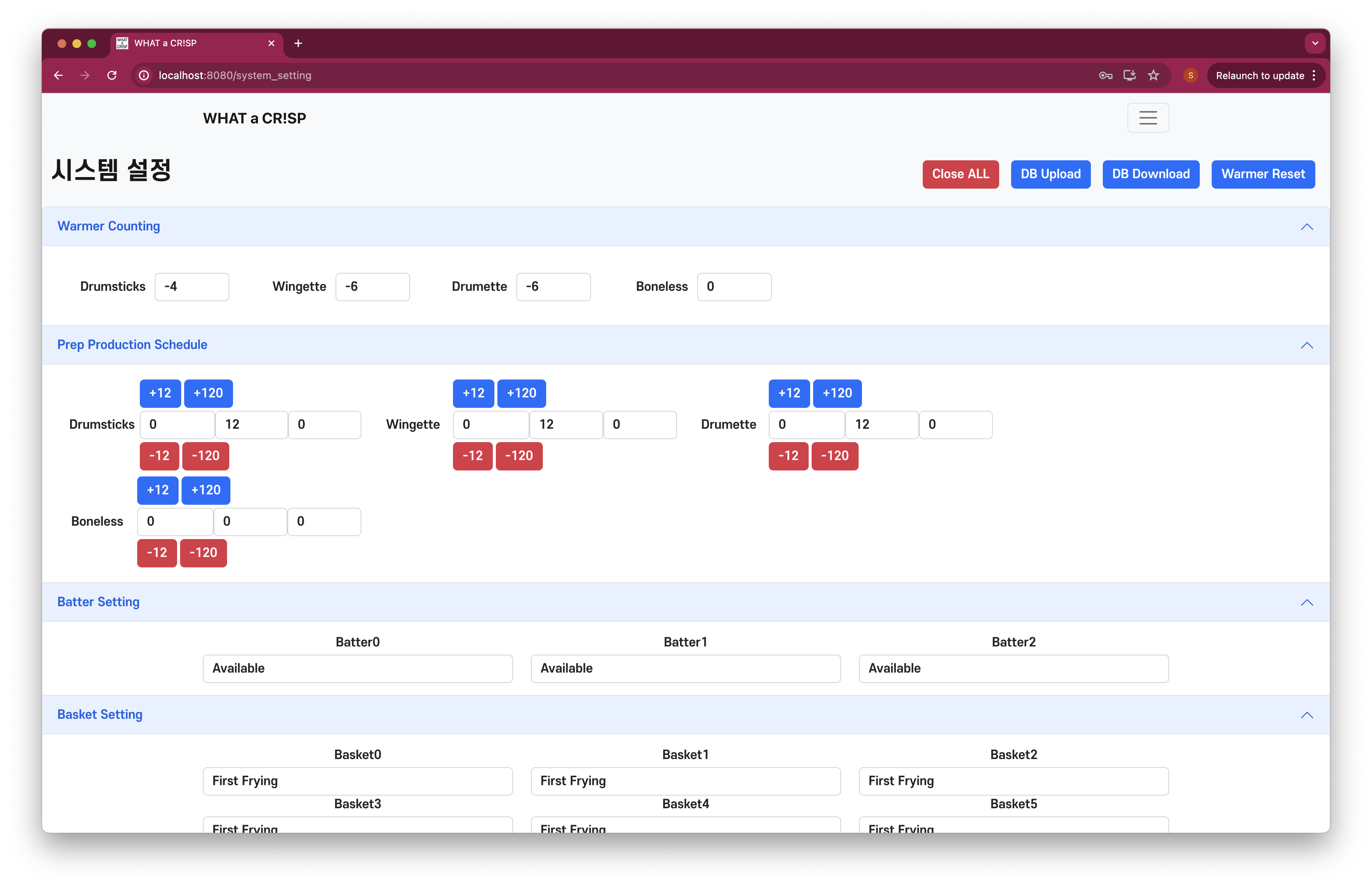1372x888 pixels.
Task: Subtract 120 from Wingette prep schedule
Action: click(519, 456)
